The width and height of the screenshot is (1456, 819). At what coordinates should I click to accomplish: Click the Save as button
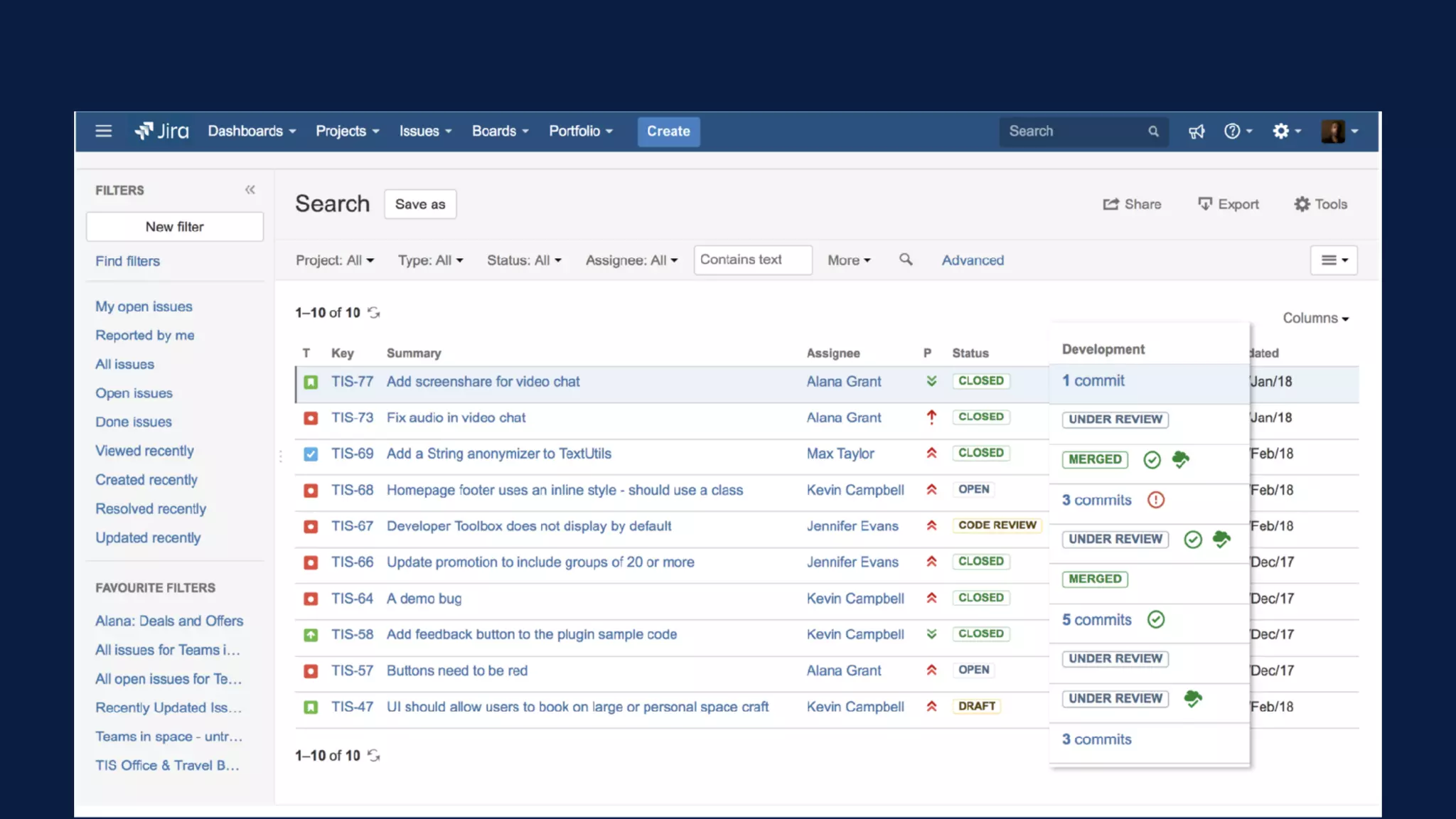[420, 204]
